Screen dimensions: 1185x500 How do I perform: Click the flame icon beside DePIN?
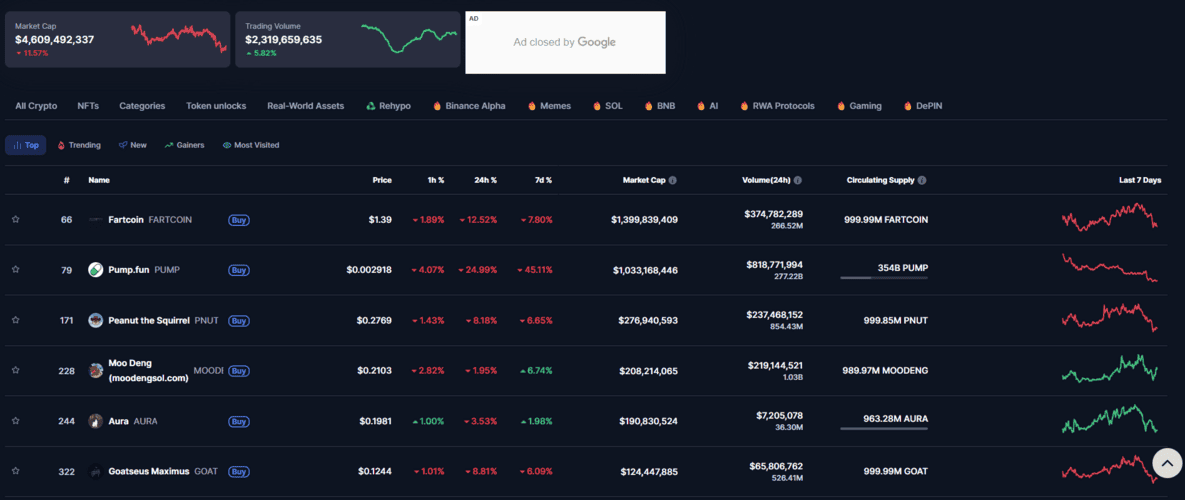click(908, 106)
